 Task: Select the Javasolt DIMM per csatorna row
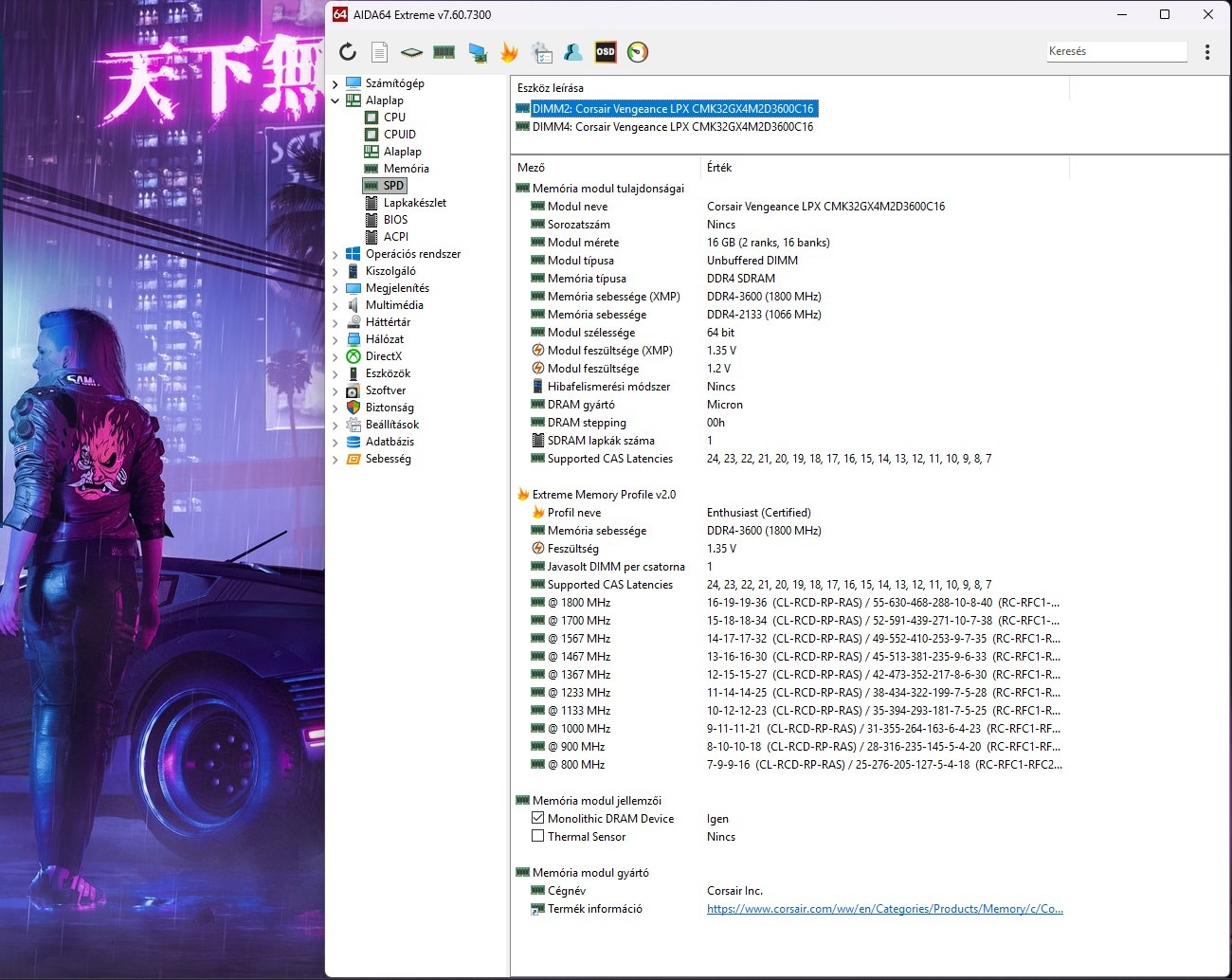tap(789, 567)
